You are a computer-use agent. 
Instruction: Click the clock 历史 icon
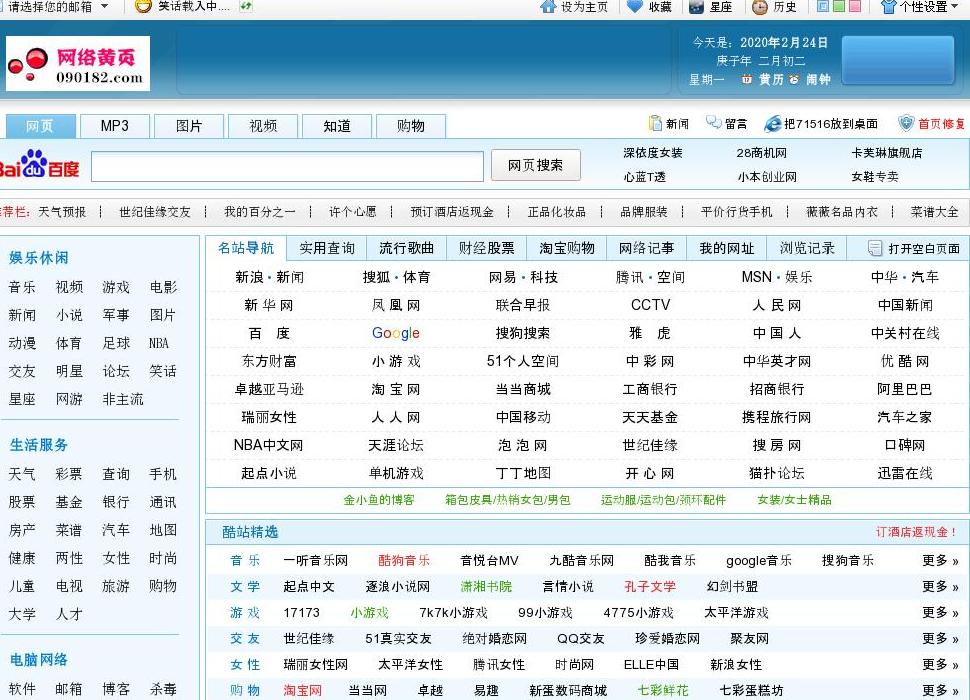pos(760,7)
